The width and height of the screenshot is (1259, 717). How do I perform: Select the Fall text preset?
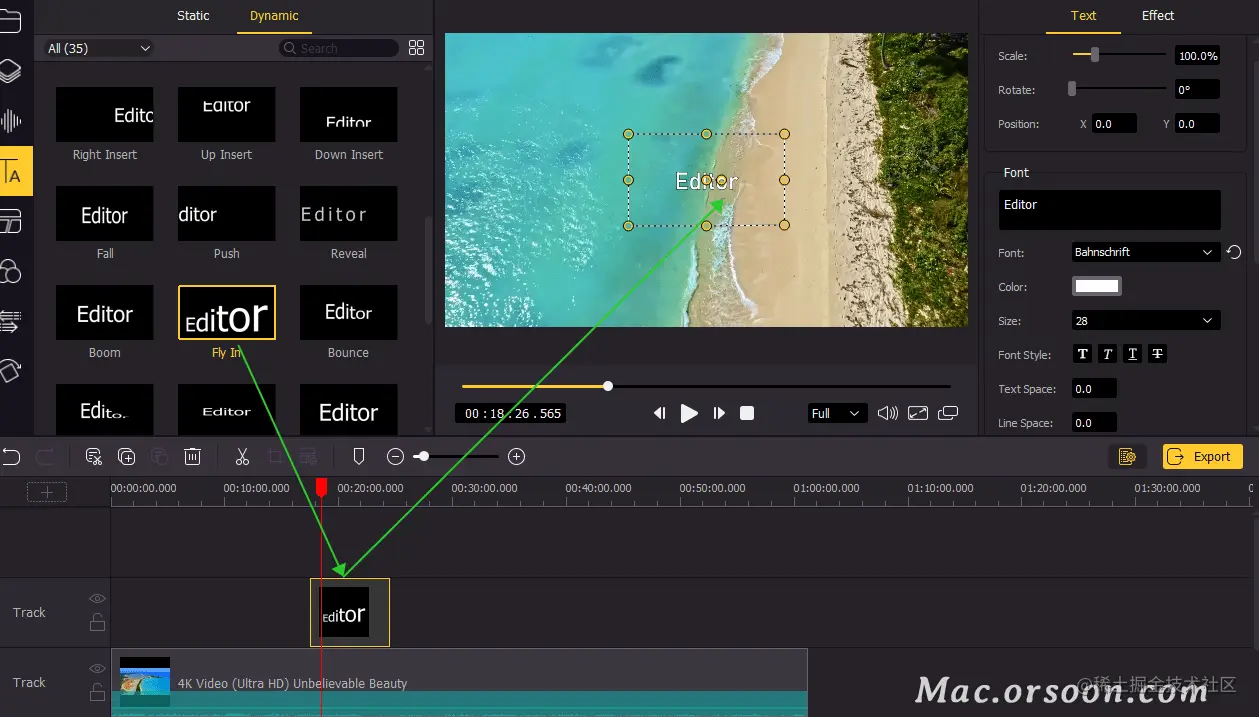pyautogui.click(x=105, y=213)
